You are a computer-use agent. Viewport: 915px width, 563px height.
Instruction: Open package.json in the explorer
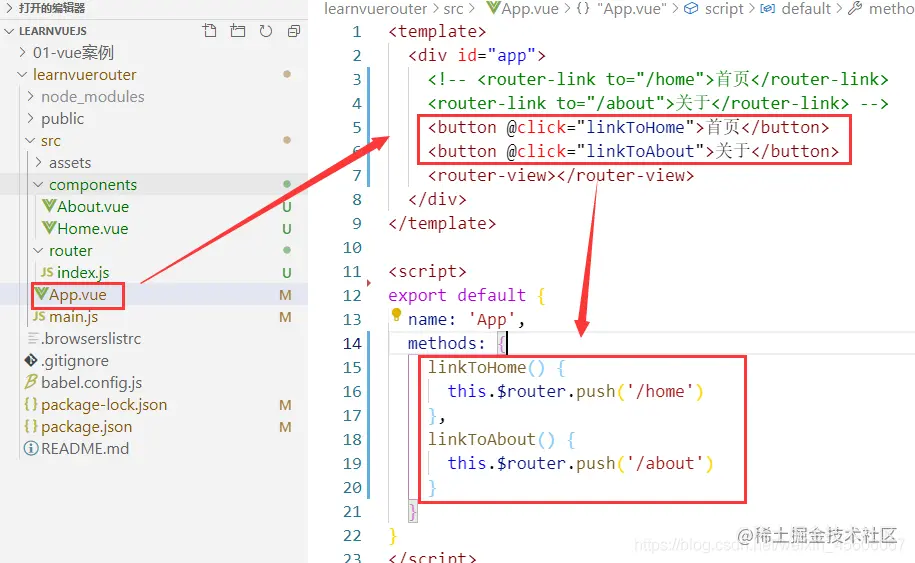[86, 427]
